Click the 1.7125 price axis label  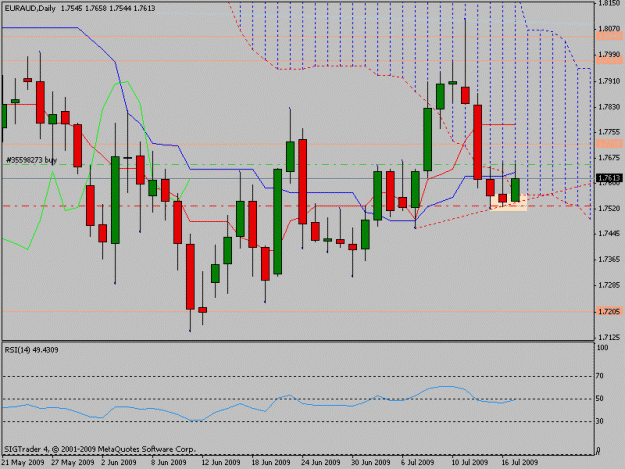[609, 338]
